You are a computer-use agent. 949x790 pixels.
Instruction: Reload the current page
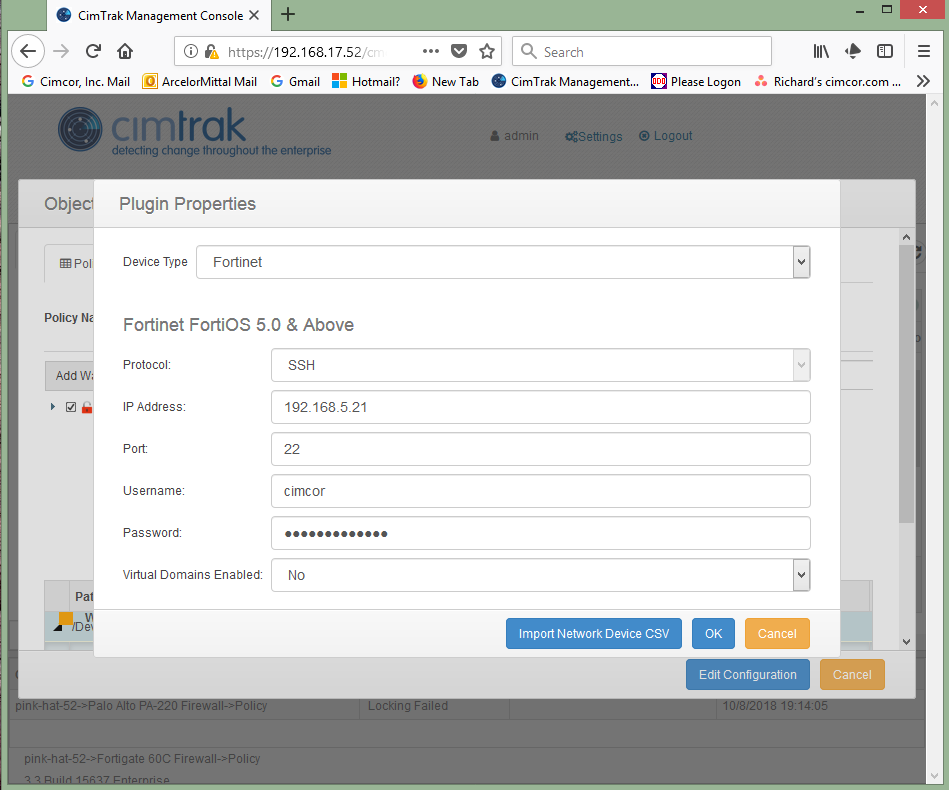pos(93,51)
